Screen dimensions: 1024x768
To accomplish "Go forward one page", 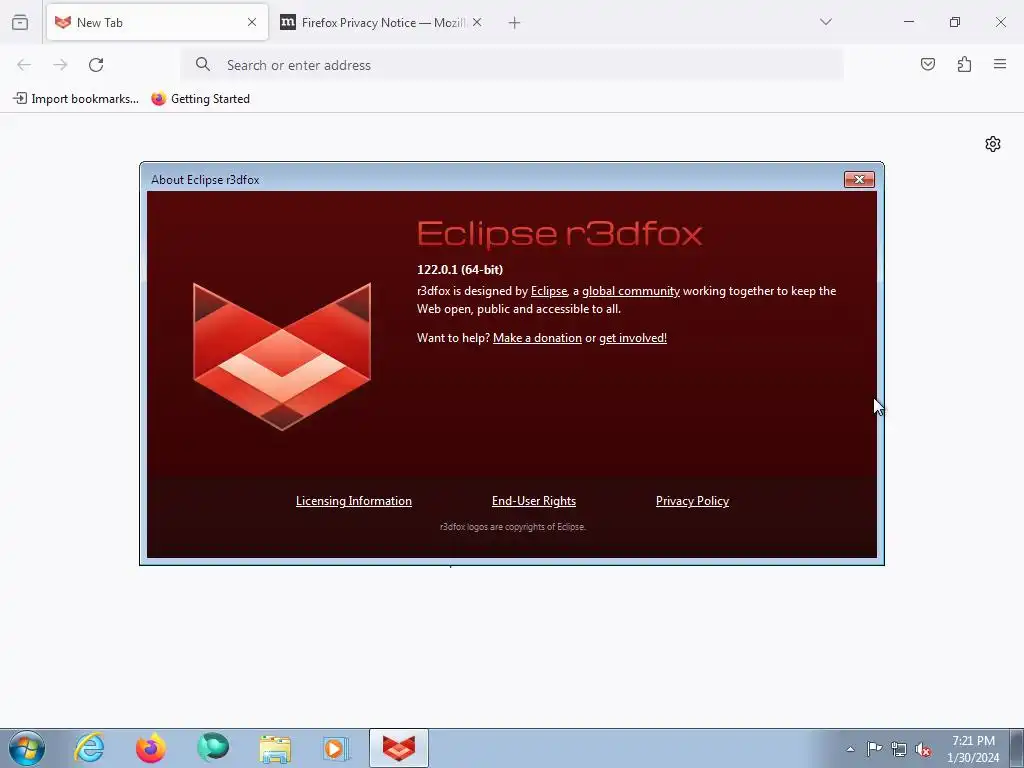I will point(60,65).
